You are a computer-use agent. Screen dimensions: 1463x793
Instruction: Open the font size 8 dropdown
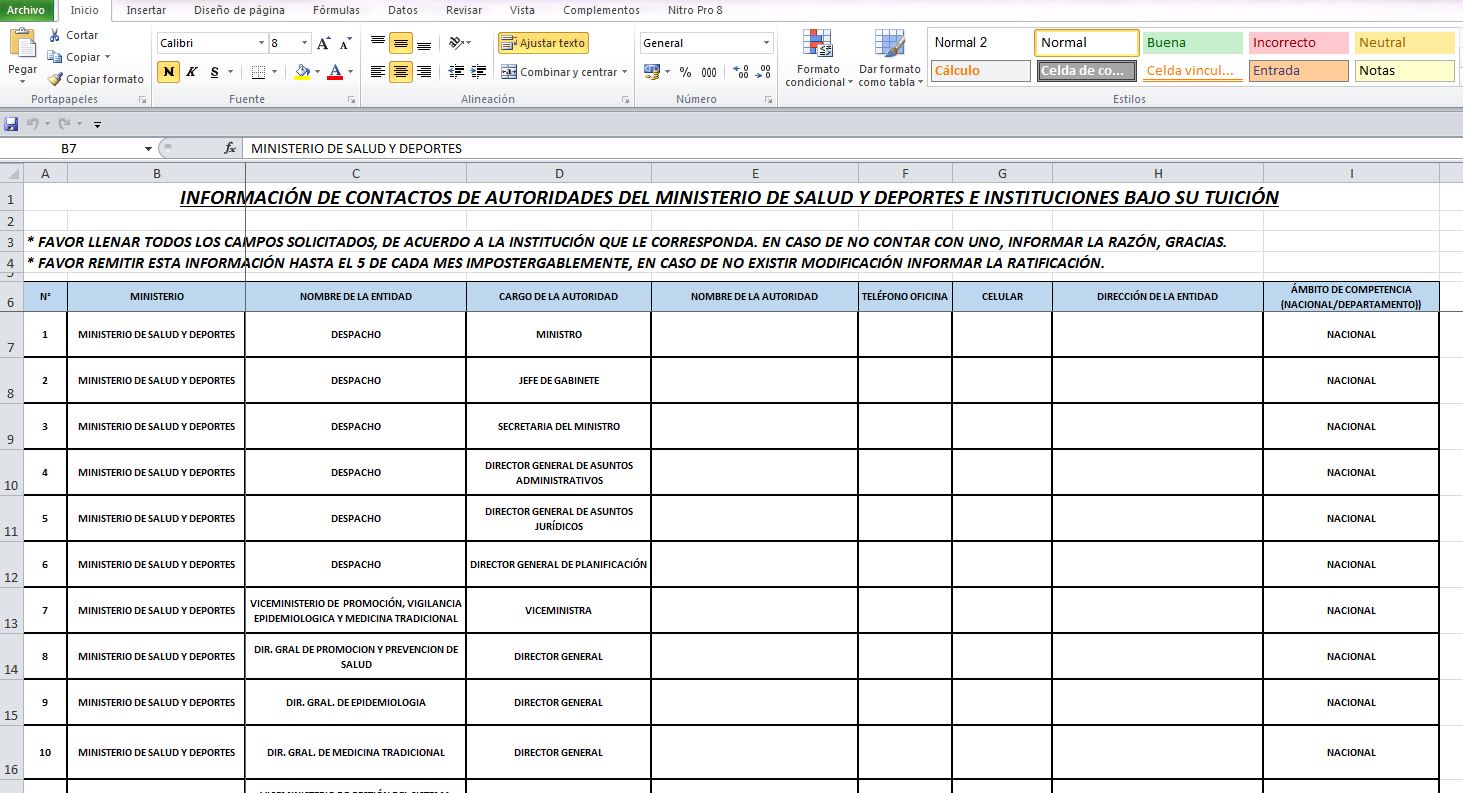click(x=303, y=43)
